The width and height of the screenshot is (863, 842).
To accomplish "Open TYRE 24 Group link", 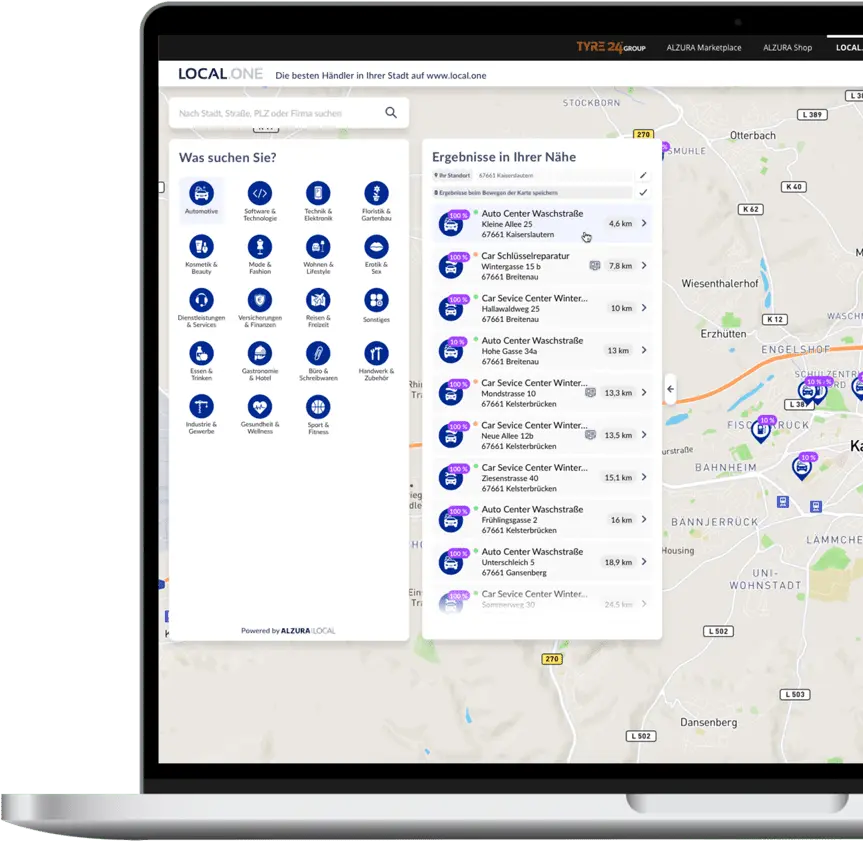I will tap(611, 47).
